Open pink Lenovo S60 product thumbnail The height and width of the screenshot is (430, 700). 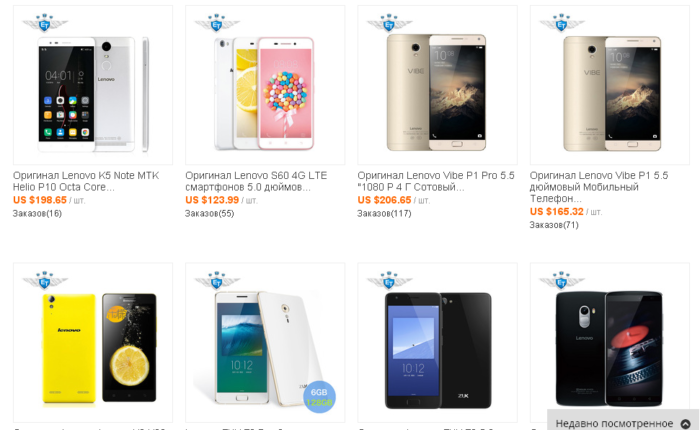(265, 85)
